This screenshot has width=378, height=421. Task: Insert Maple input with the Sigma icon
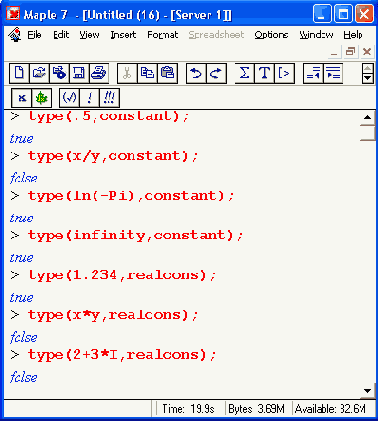point(245,73)
